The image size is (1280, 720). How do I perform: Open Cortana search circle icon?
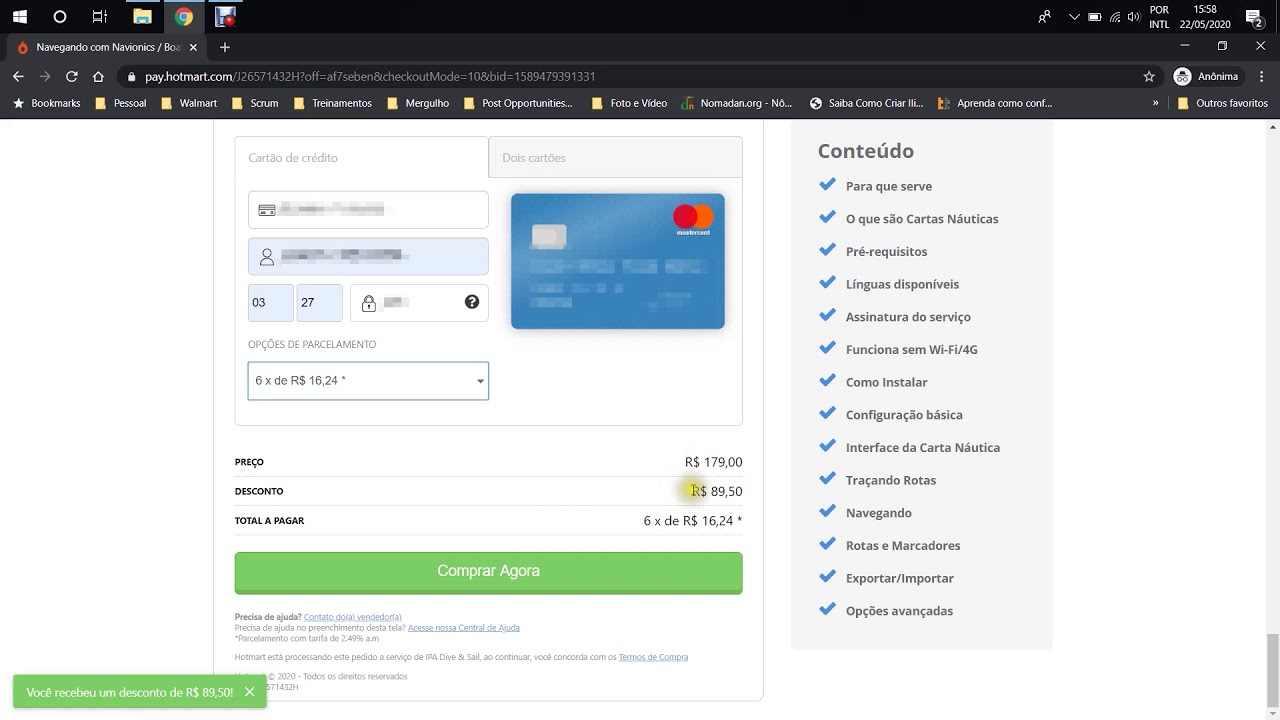(59, 16)
